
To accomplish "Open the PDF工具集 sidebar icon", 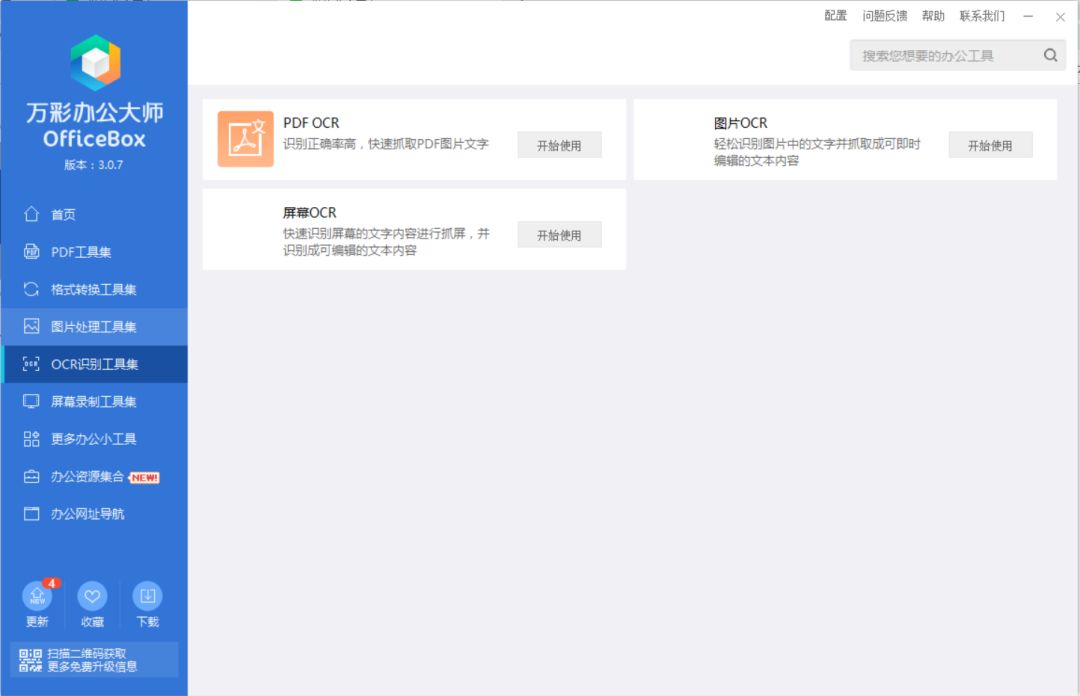I will [33, 251].
